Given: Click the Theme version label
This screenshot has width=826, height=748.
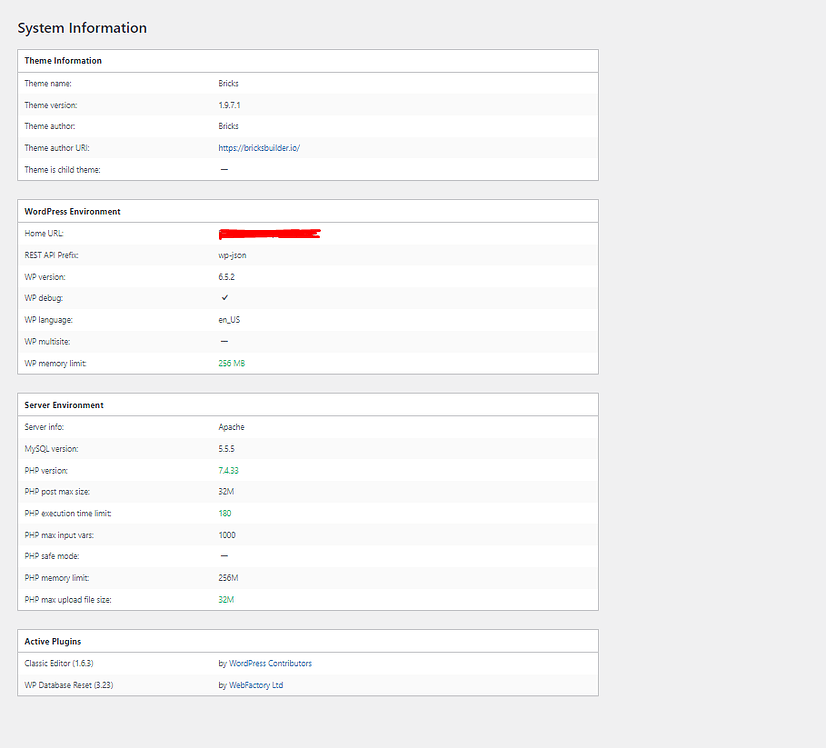Looking at the screenshot, I should pyautogui.click(x=51, y=105).
